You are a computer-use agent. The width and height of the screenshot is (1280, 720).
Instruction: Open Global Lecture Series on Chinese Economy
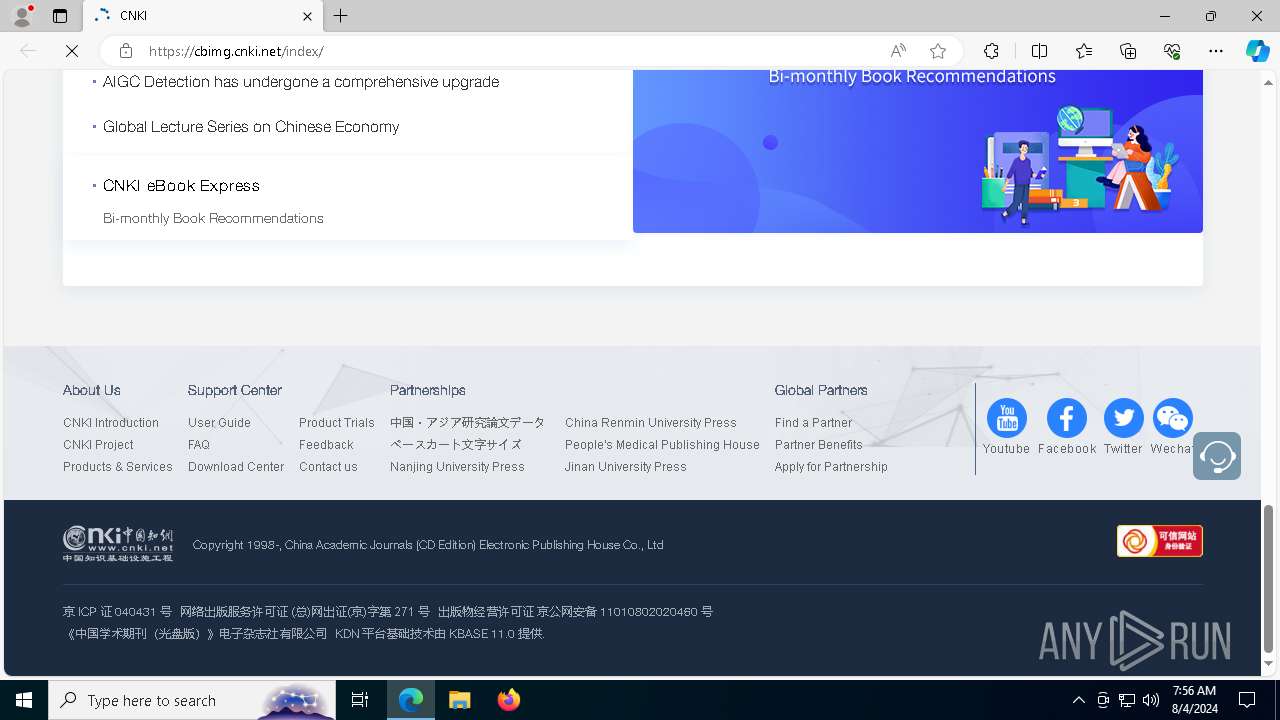[251, 127]
